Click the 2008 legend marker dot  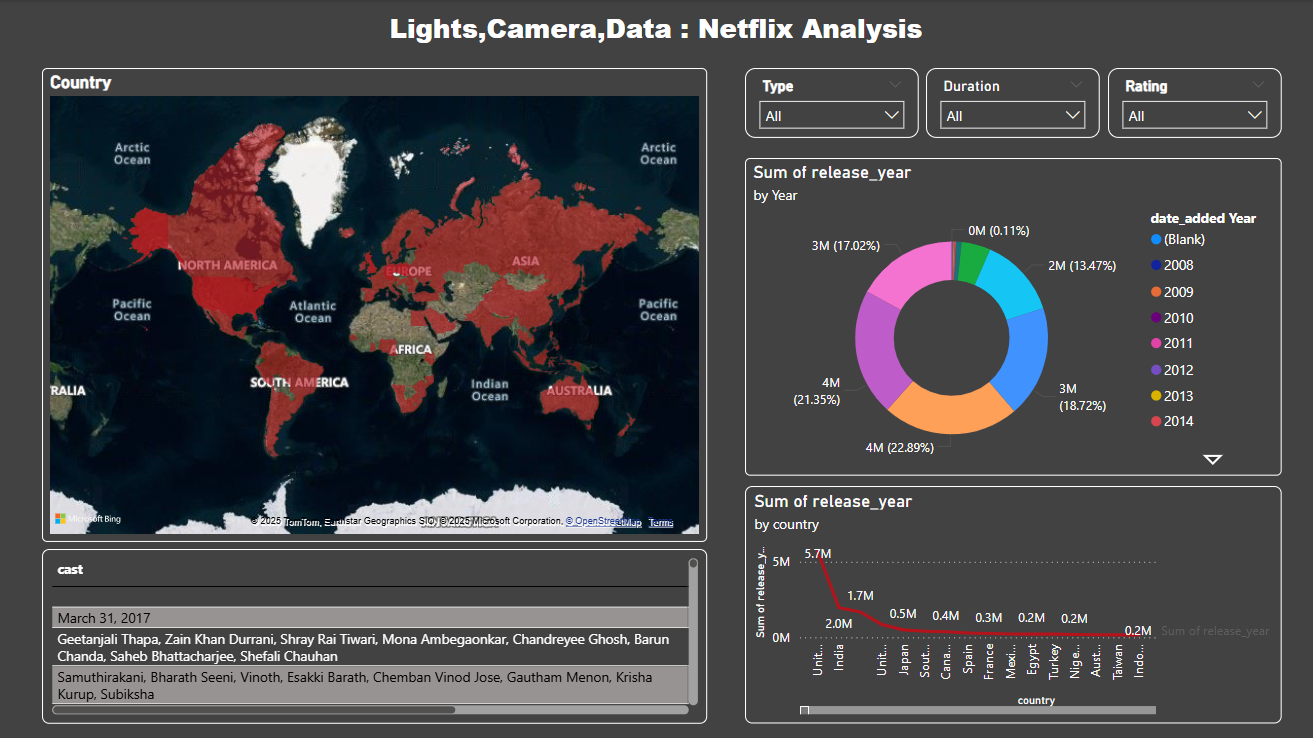(1156, 266)
